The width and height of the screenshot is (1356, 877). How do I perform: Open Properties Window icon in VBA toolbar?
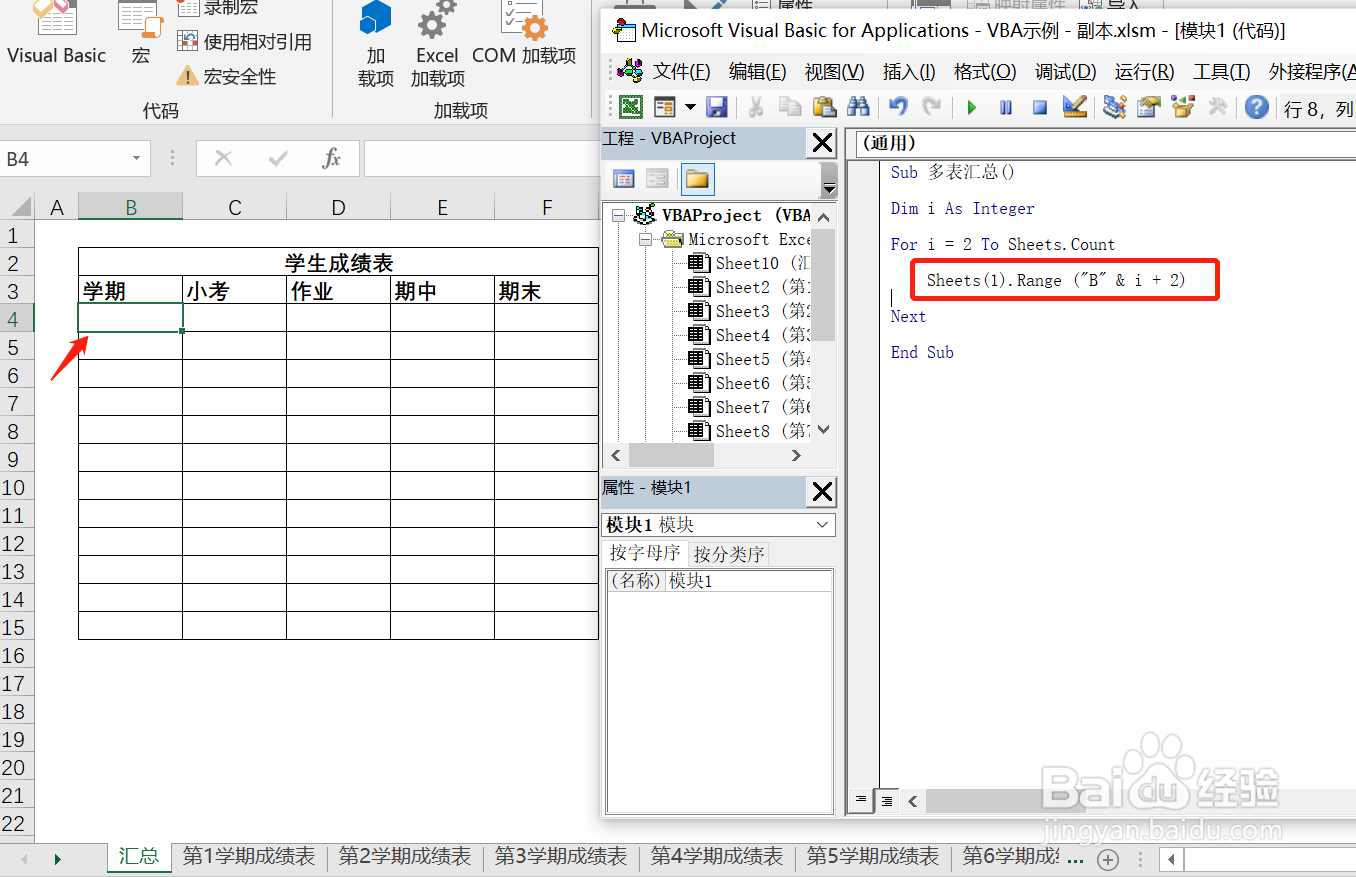pyautogui.click(x=1148, y=107)
